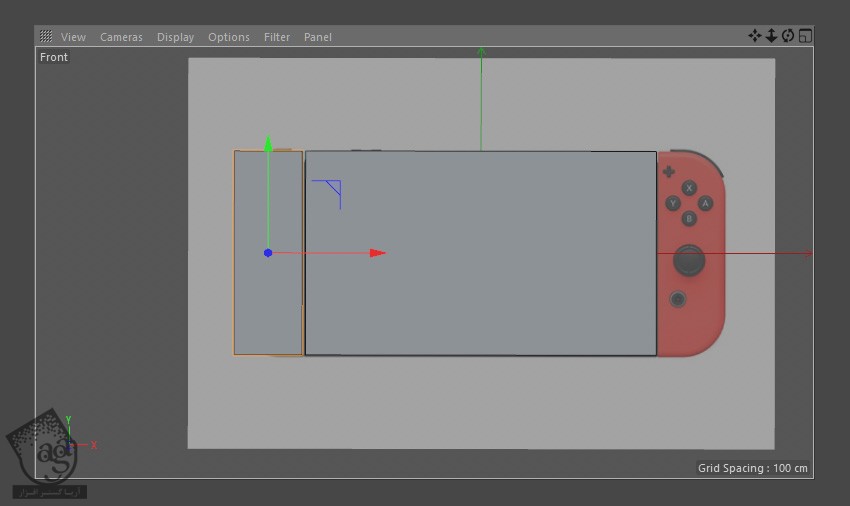Open the View menu
The image size is (850, 506).
[x=73, y=37]
